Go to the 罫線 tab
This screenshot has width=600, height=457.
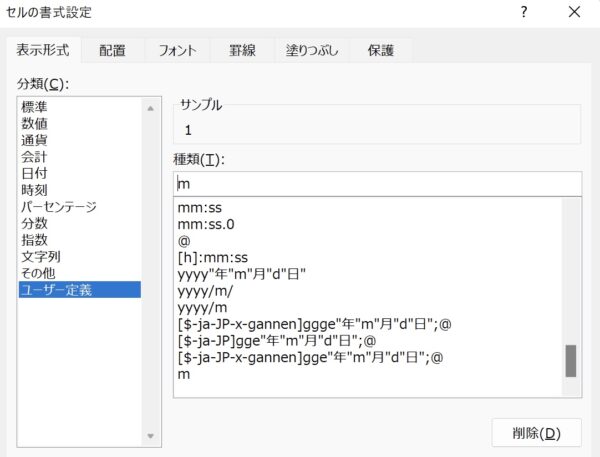pyautogui.click(x=242, y=50)
